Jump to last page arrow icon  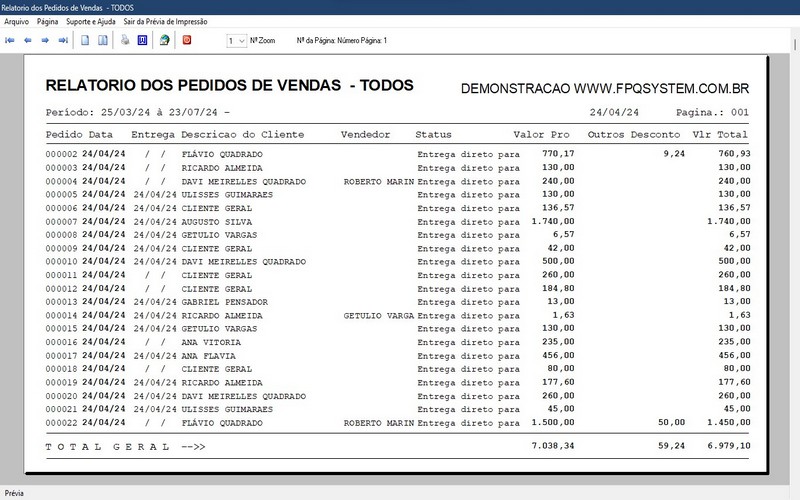pyautogui.click(x=63, y=40)
